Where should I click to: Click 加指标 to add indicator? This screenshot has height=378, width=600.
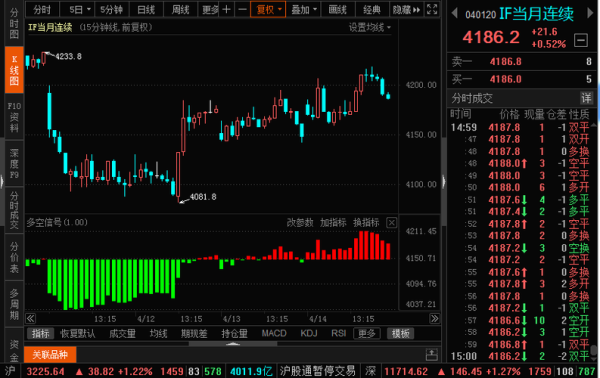(333, 222)
